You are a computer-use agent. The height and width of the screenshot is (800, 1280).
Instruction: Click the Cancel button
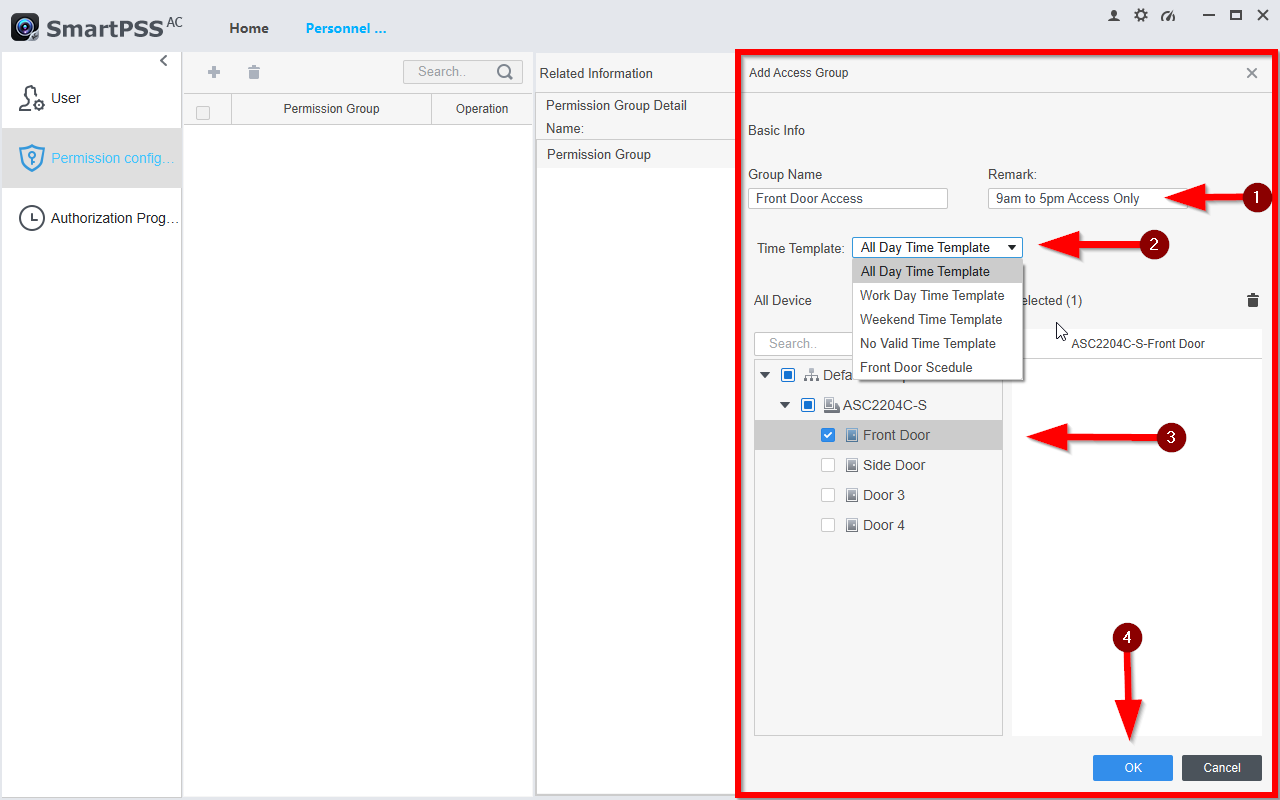tap(1222, 768)
